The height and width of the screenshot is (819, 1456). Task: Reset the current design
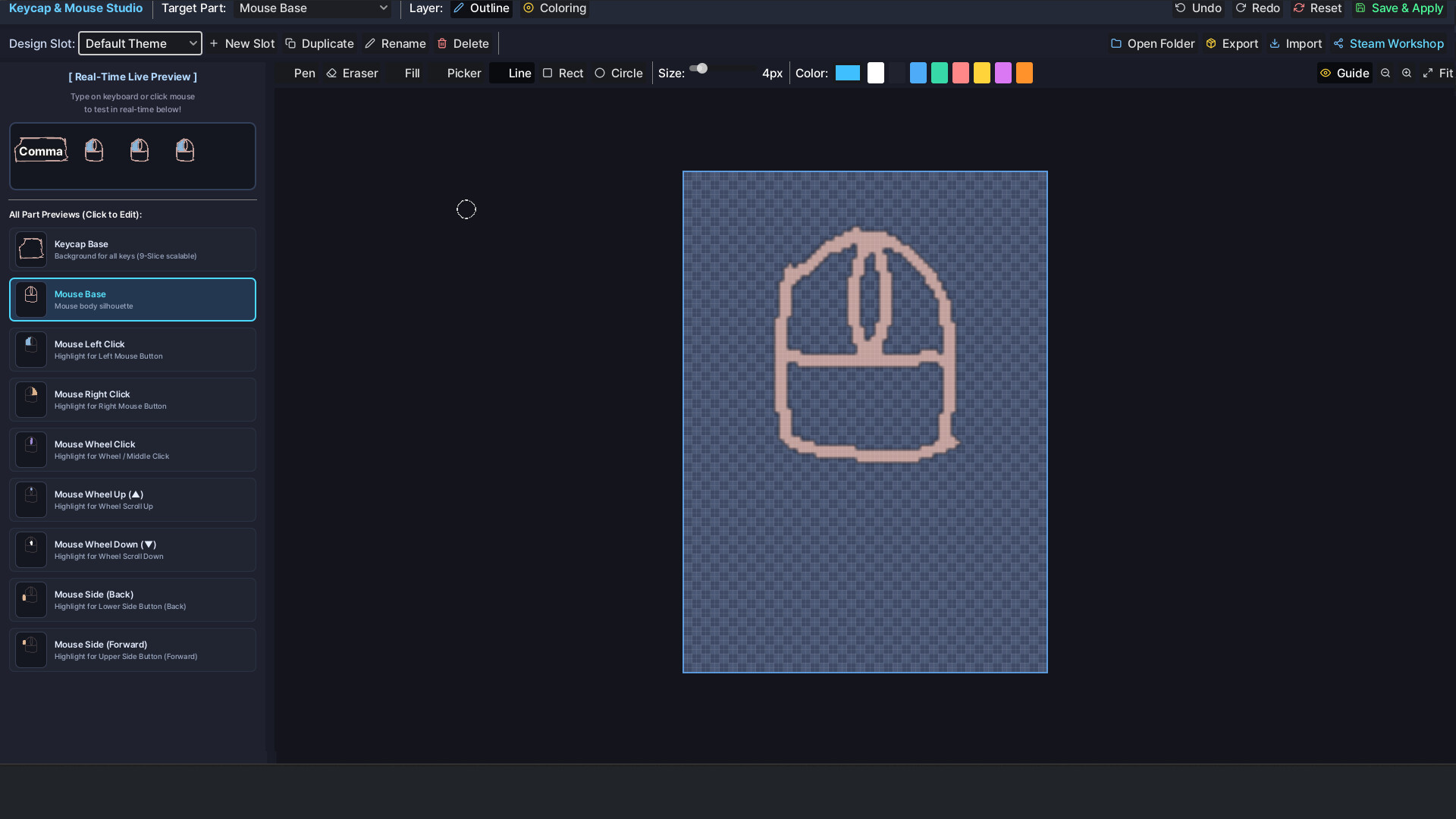(1317, 8)
